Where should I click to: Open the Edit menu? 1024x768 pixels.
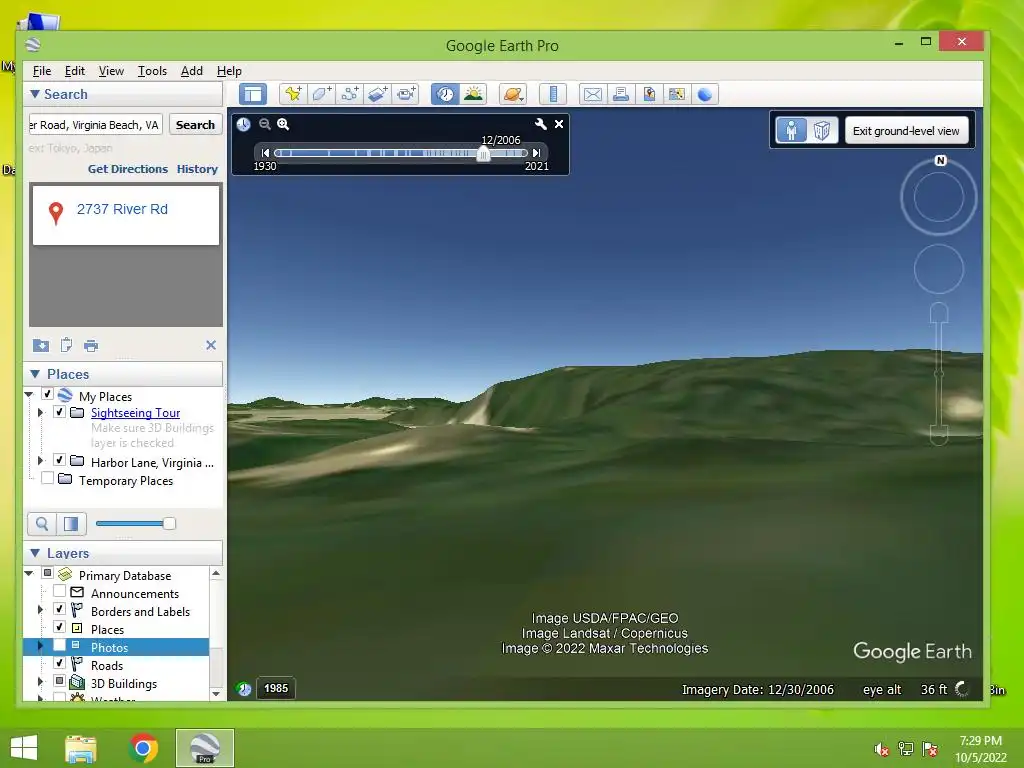tap(74, 71)
